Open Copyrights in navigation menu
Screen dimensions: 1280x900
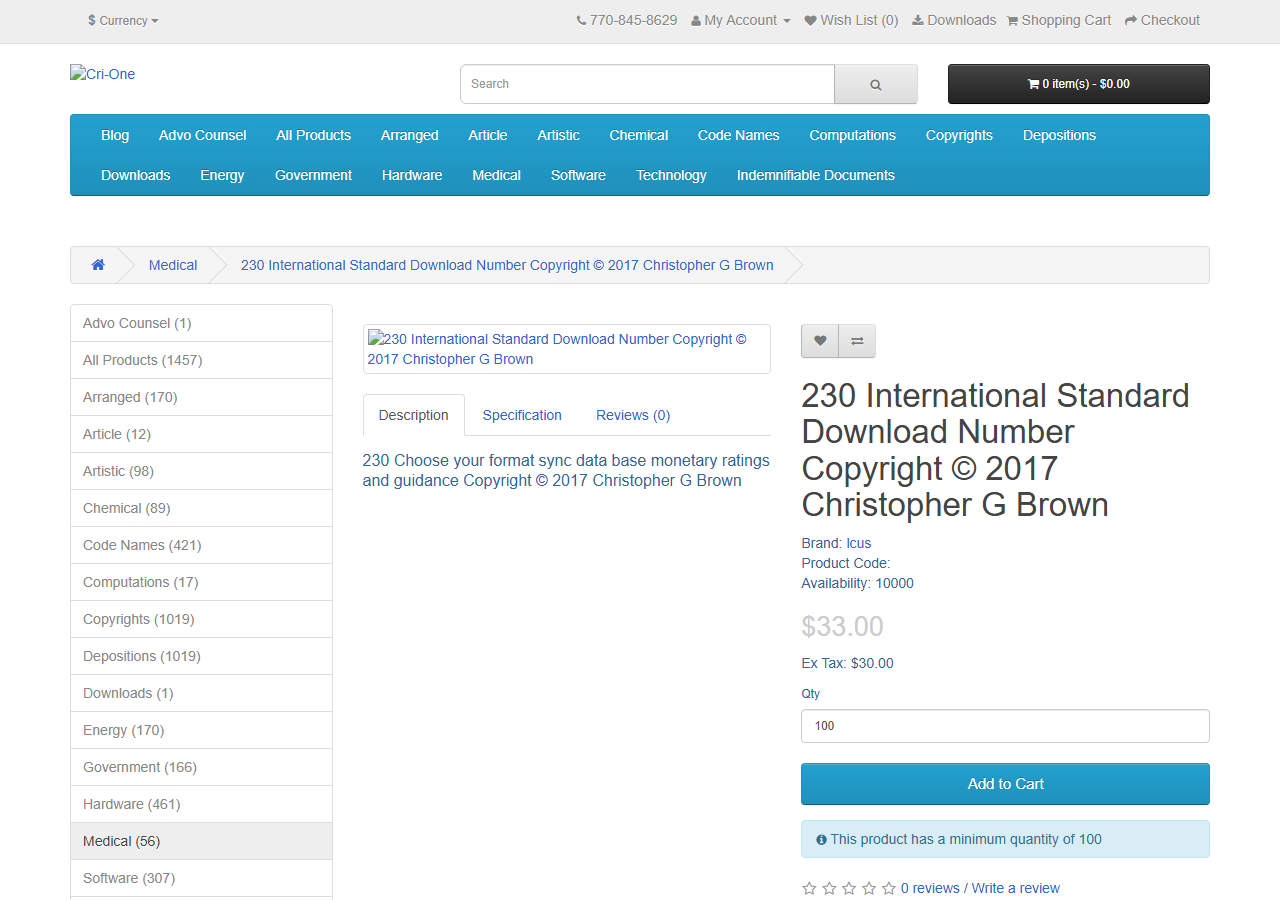[959, 135]
